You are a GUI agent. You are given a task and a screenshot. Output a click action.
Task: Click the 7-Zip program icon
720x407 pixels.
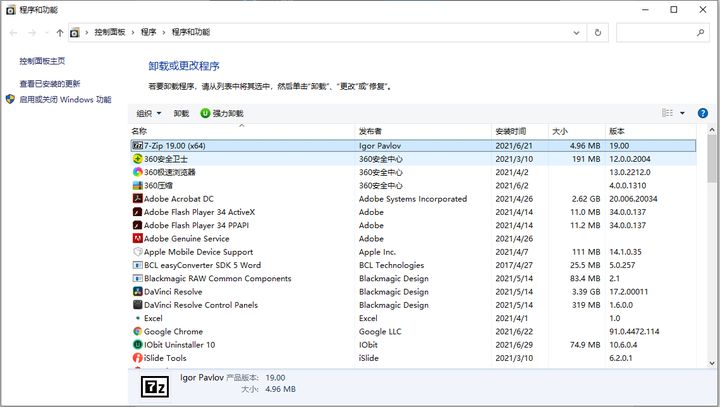coord(137,146)
